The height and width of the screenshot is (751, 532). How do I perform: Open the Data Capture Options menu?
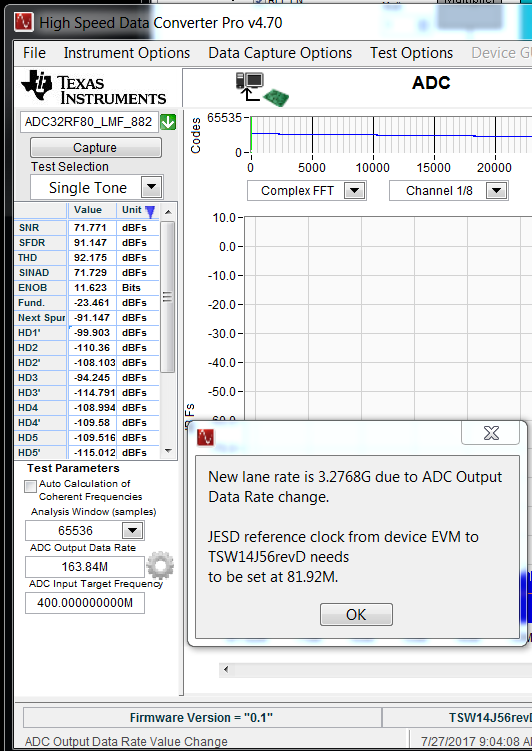tap(280, 53)
